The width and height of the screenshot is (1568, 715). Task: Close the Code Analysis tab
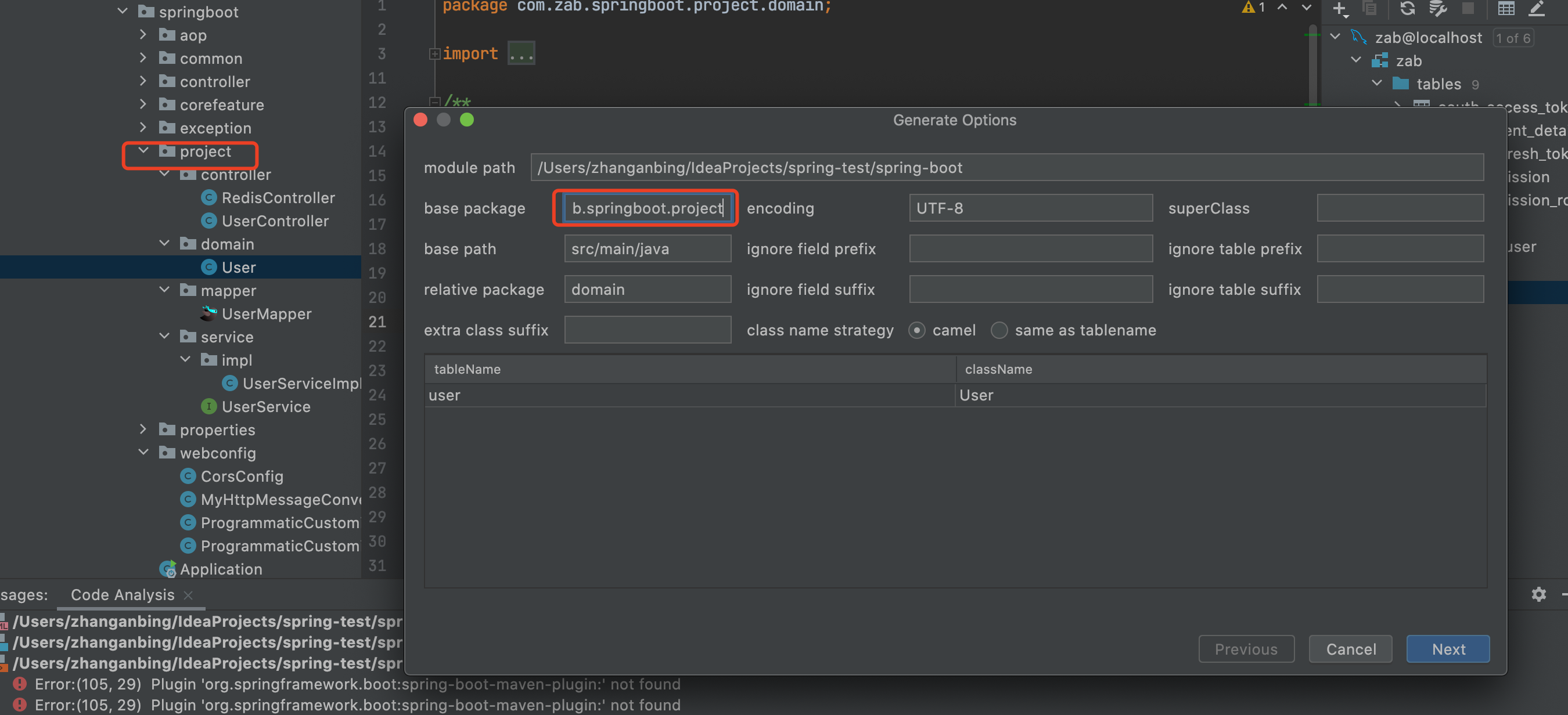(x=188, y=594)
